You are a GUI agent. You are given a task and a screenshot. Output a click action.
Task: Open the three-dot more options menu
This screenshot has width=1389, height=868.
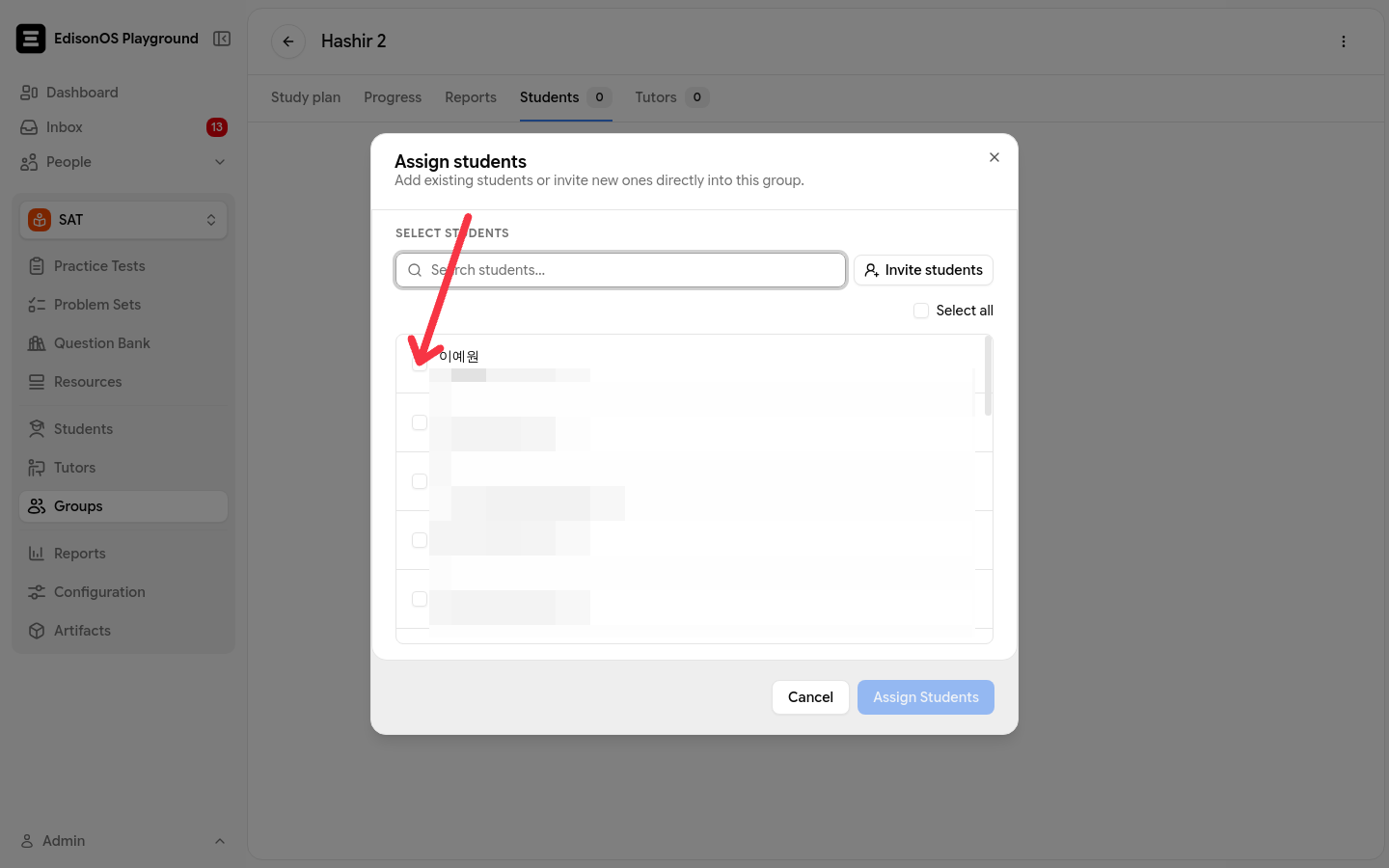(x=1343, y=41)
